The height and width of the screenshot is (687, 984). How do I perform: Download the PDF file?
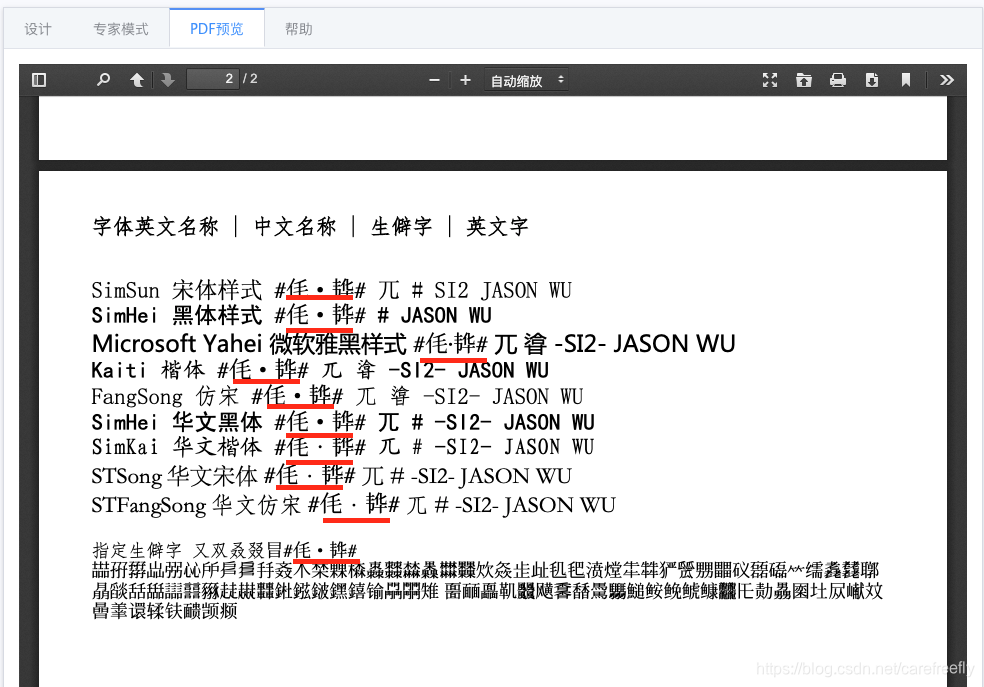click(872, 80)
